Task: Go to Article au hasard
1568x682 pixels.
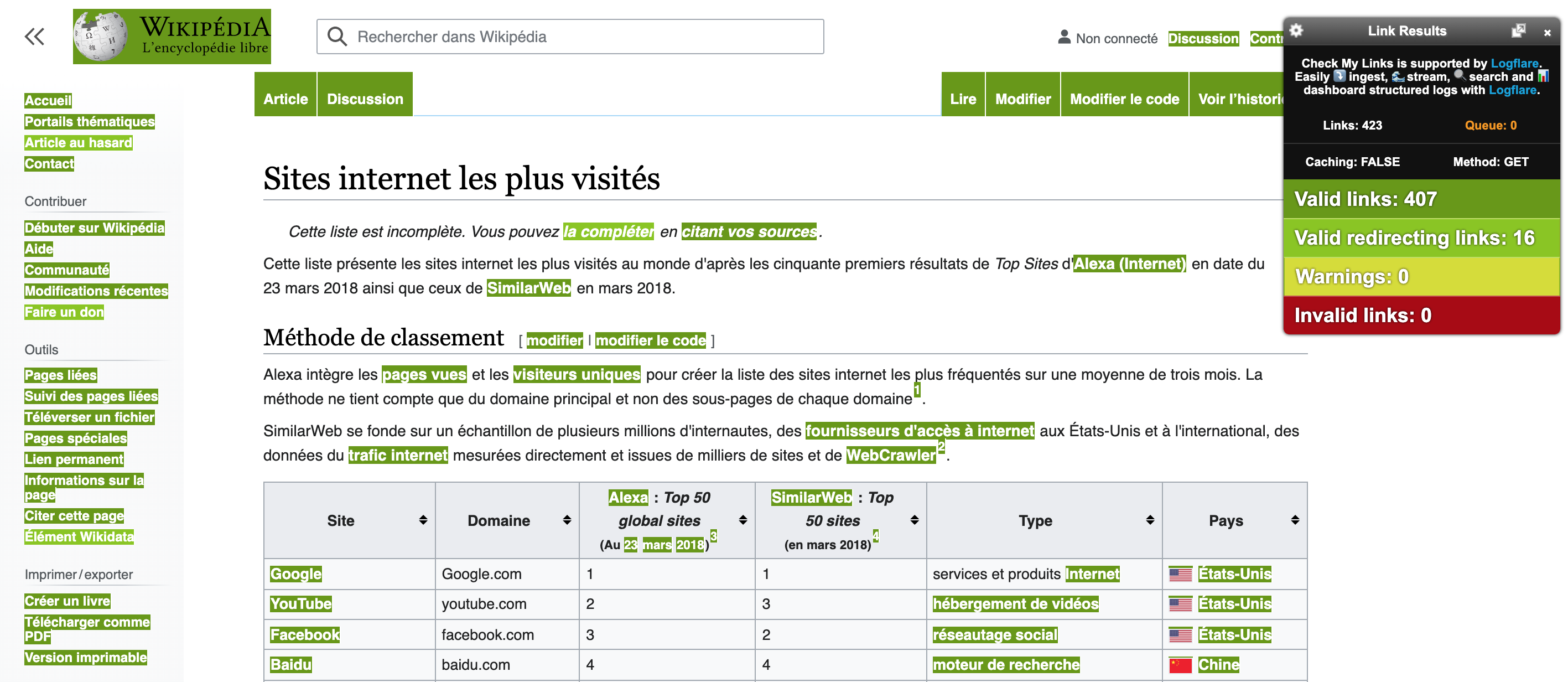Action: coord(78,142)
